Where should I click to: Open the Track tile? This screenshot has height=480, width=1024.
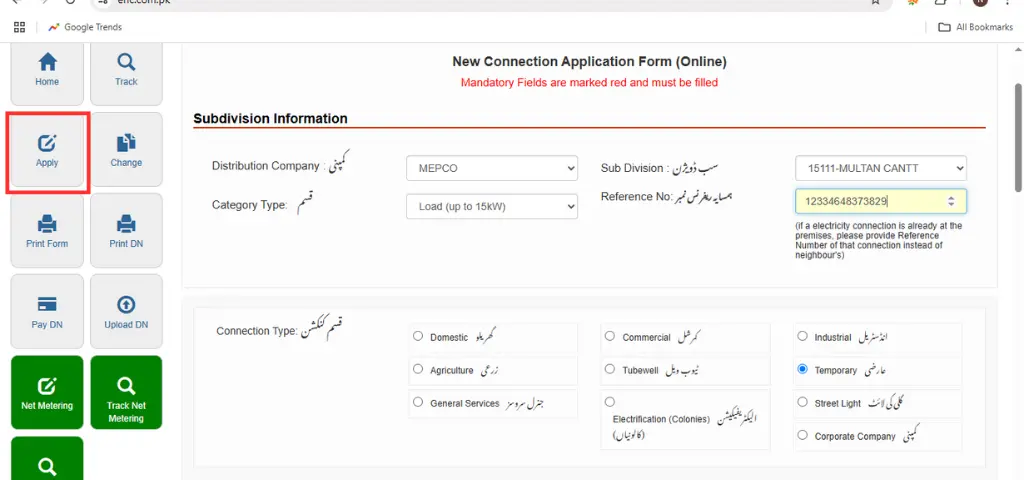tap(126, 73)
